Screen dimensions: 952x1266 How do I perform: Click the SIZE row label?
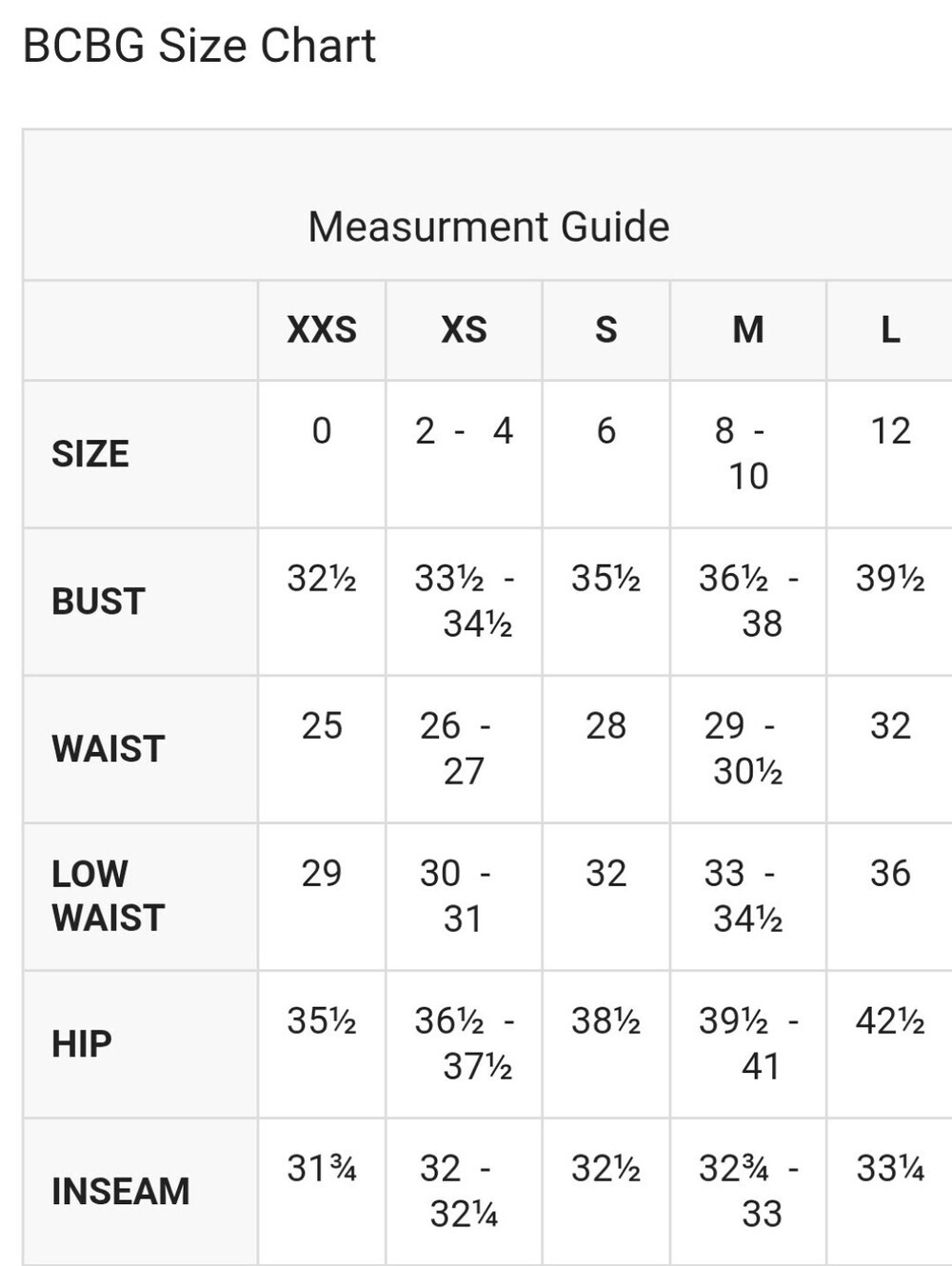(x=90, y=454)
